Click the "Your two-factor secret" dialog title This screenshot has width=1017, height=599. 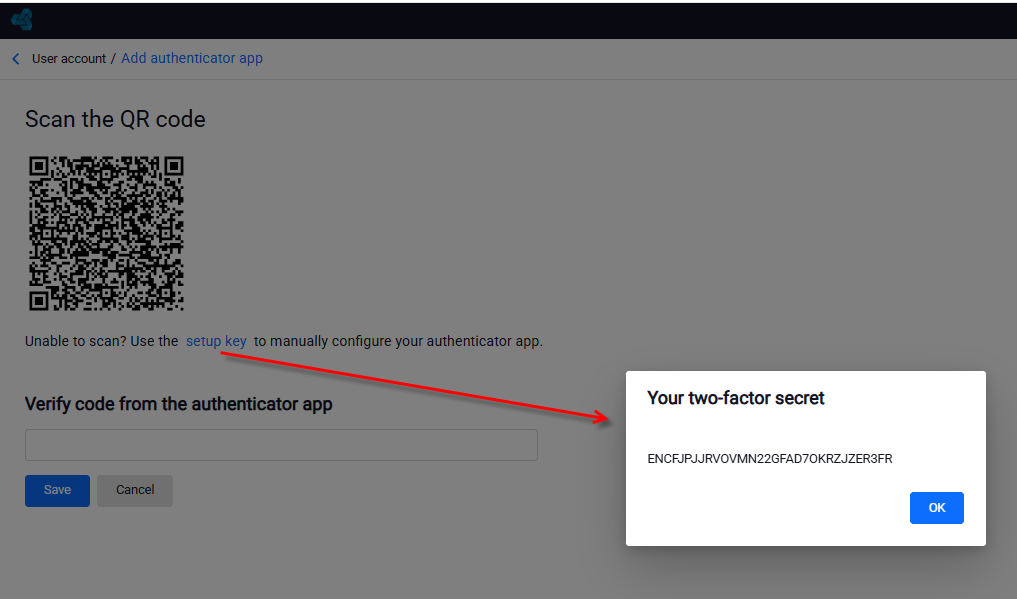pos(736,398)
